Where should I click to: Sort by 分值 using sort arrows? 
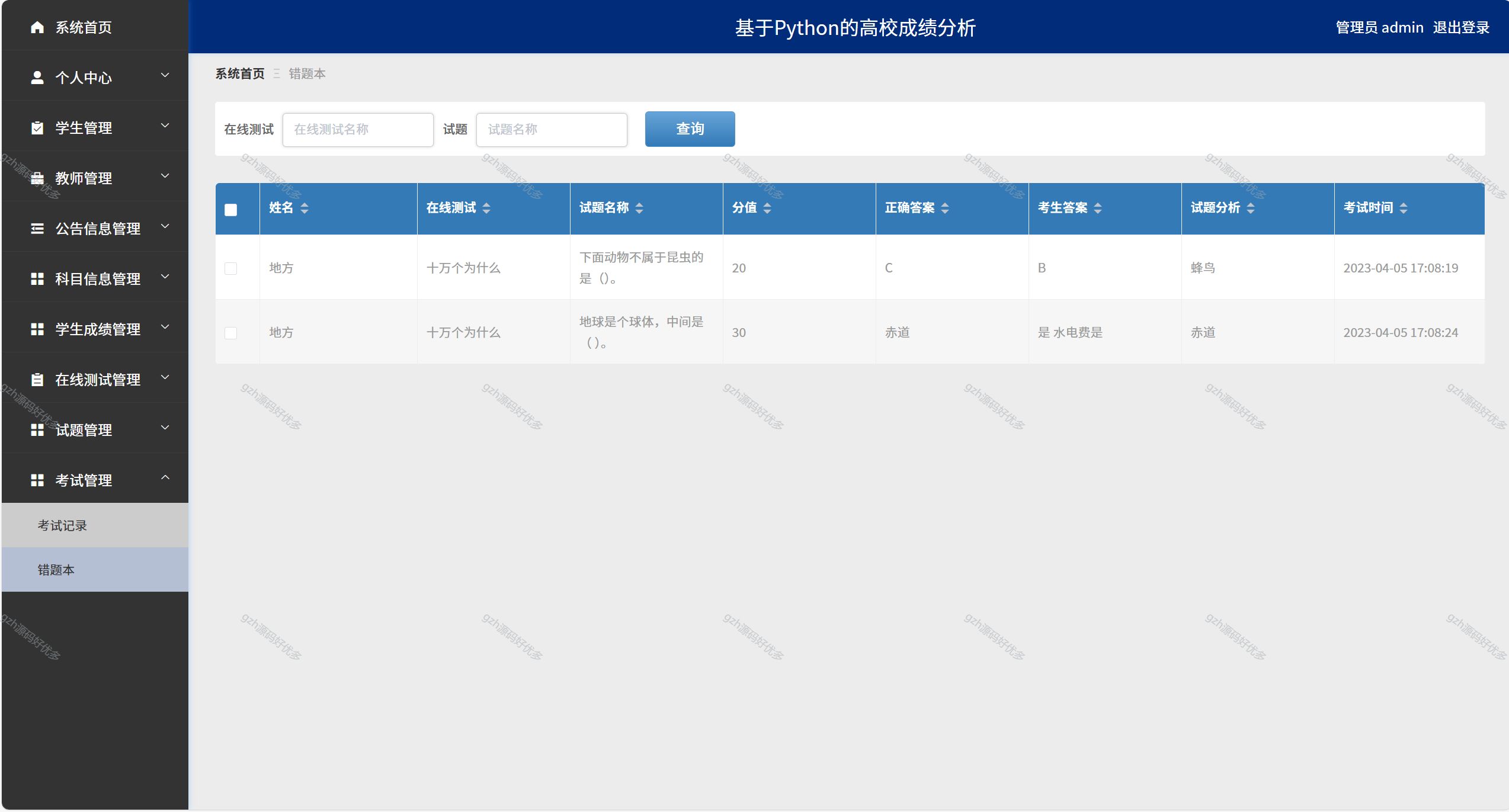tap(767, 208)
